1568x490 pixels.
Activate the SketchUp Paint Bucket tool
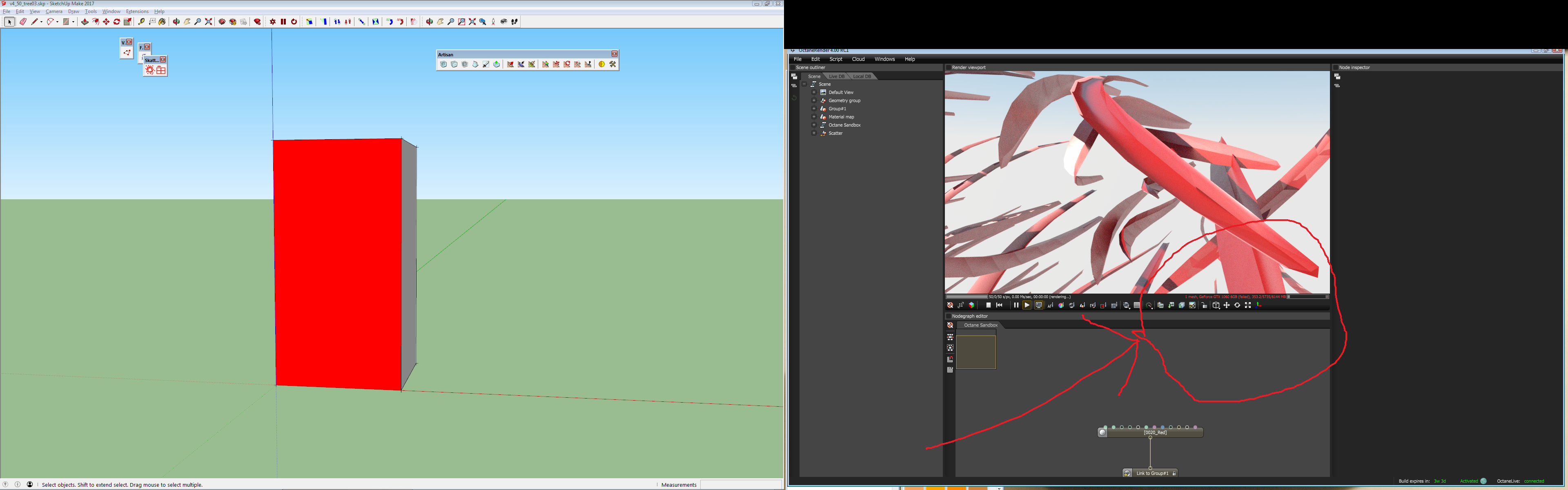point(163,22)
